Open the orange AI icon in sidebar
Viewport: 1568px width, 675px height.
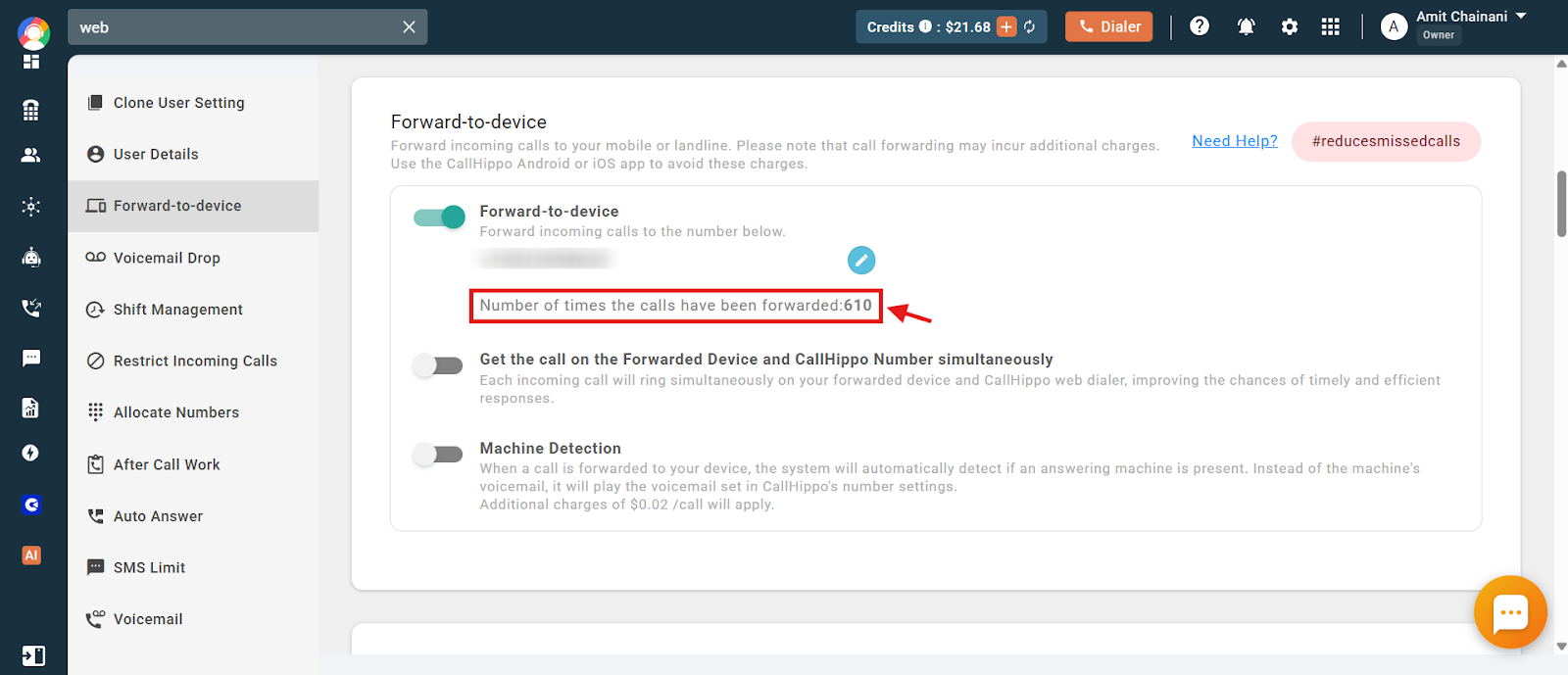click(31, 555)
